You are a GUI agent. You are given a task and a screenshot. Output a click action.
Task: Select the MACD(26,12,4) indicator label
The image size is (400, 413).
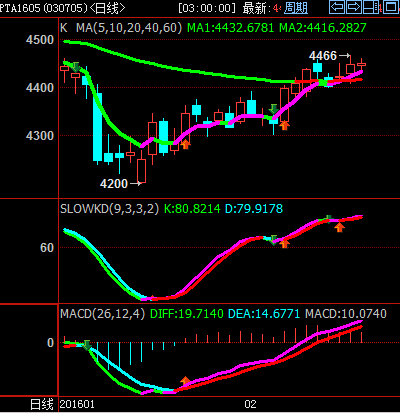[x=102, y=314]
